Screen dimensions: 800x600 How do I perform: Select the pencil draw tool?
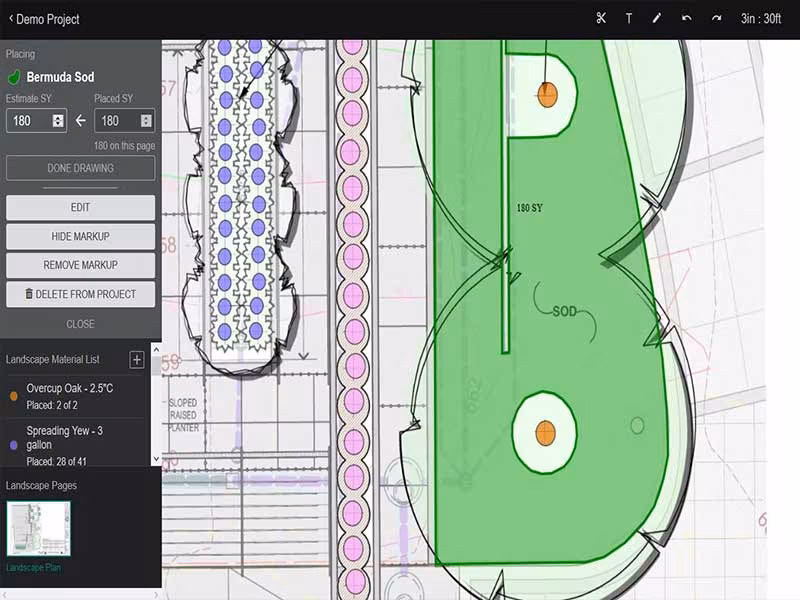coord(657,18)
